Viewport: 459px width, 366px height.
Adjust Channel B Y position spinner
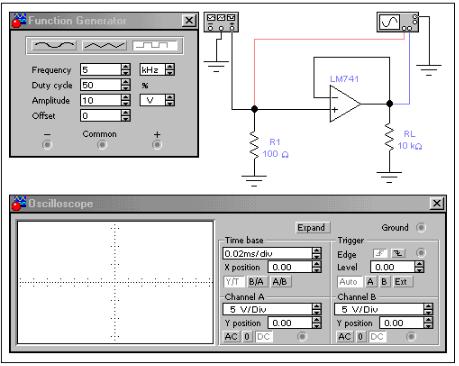point(428,323)
